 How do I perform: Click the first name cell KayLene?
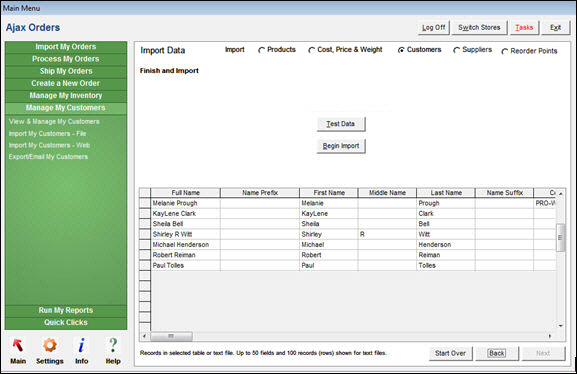[329, 214]
